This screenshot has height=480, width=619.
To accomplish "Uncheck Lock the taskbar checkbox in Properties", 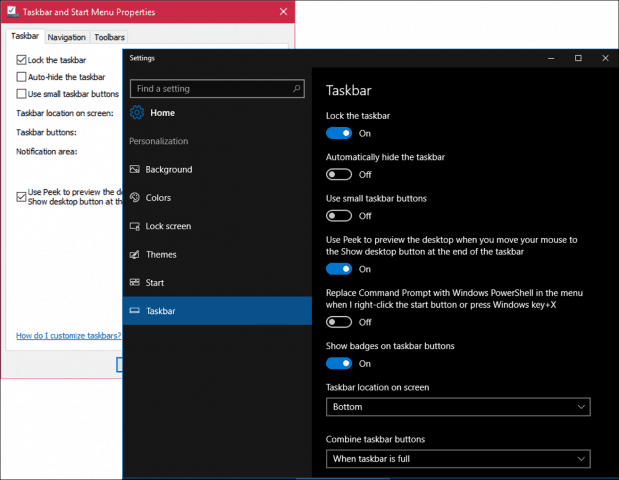I will coord(21,60).
